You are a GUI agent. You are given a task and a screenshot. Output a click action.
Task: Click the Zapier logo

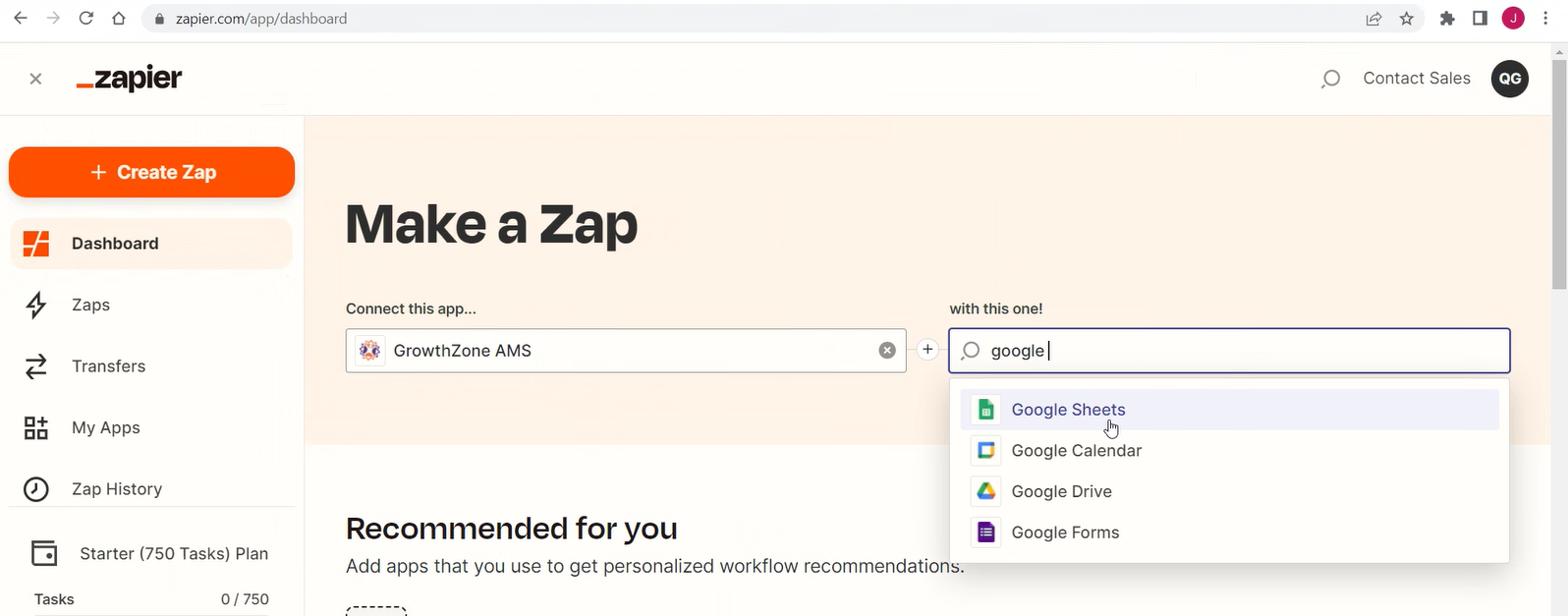[x=130, y=79]
